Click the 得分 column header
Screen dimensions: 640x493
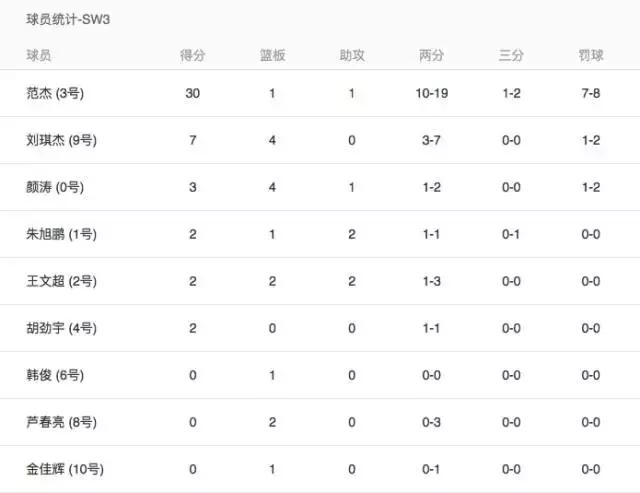(x=193, y=56)
